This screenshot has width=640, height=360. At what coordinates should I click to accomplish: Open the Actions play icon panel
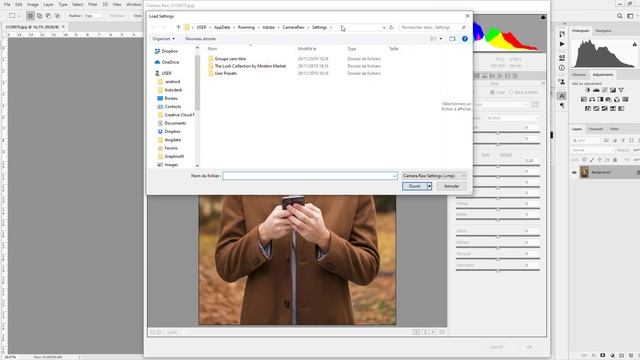[562, 44]
